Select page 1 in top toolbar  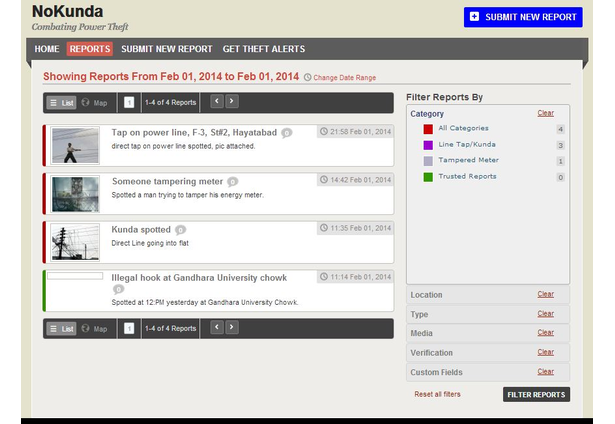pos(129,102)
